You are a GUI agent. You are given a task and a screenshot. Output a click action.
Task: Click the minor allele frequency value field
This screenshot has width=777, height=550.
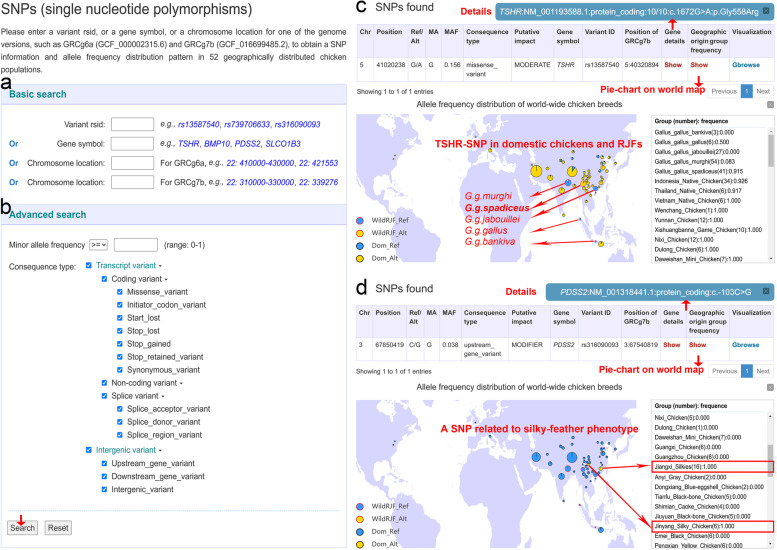coord(136,245)
